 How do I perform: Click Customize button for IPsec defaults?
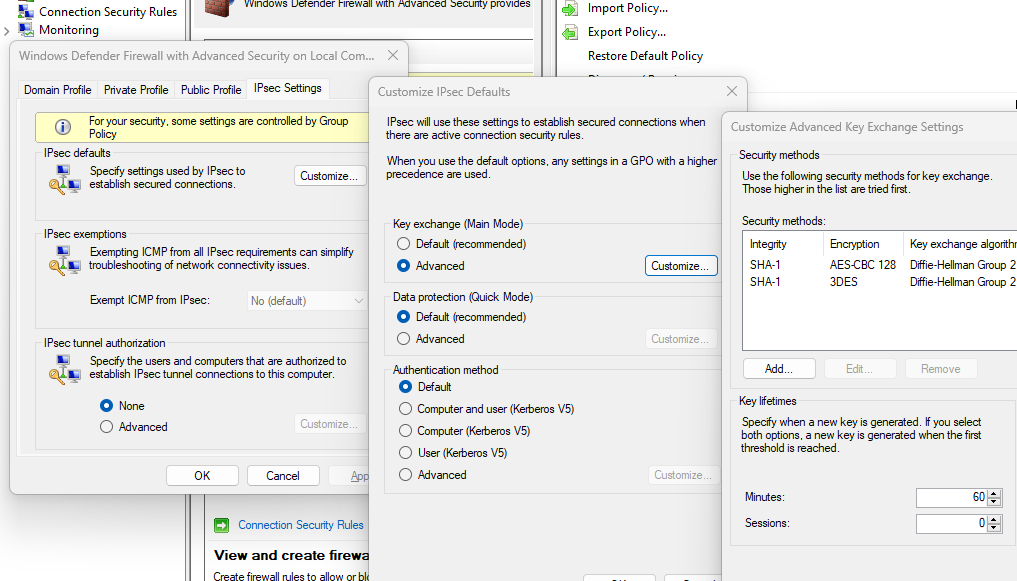(x=329, y=176)
